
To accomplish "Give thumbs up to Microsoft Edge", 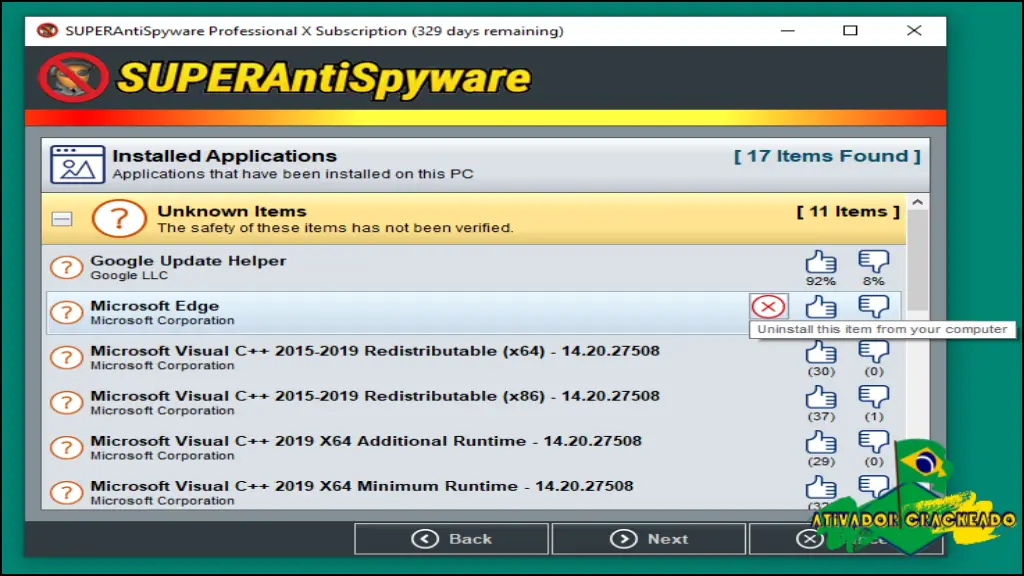I will coord(821,307).
